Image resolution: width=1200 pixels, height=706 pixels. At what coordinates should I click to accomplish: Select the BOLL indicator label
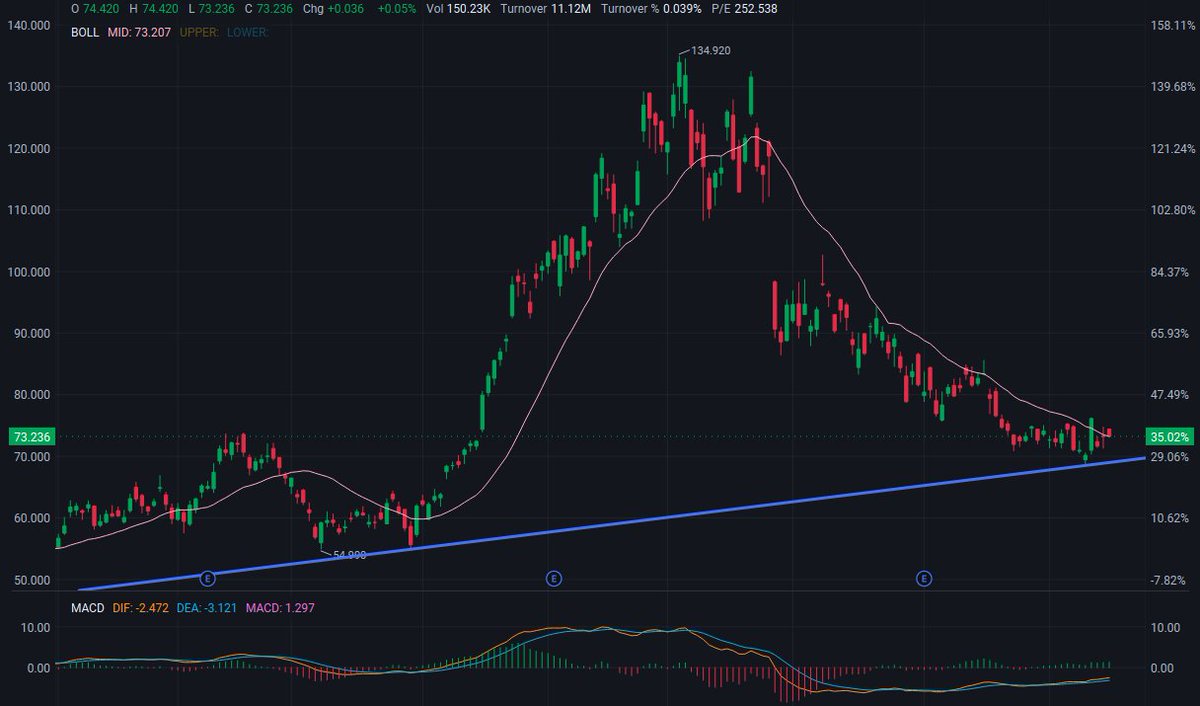click(x=85, y=32)
